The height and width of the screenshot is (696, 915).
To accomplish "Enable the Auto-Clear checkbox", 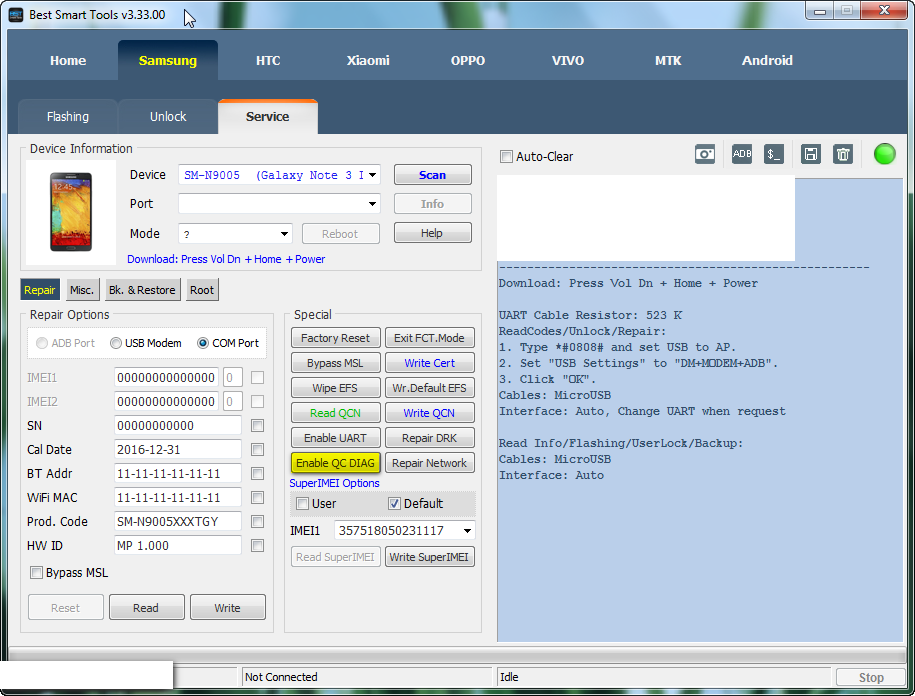I will [x=506, y=156].
